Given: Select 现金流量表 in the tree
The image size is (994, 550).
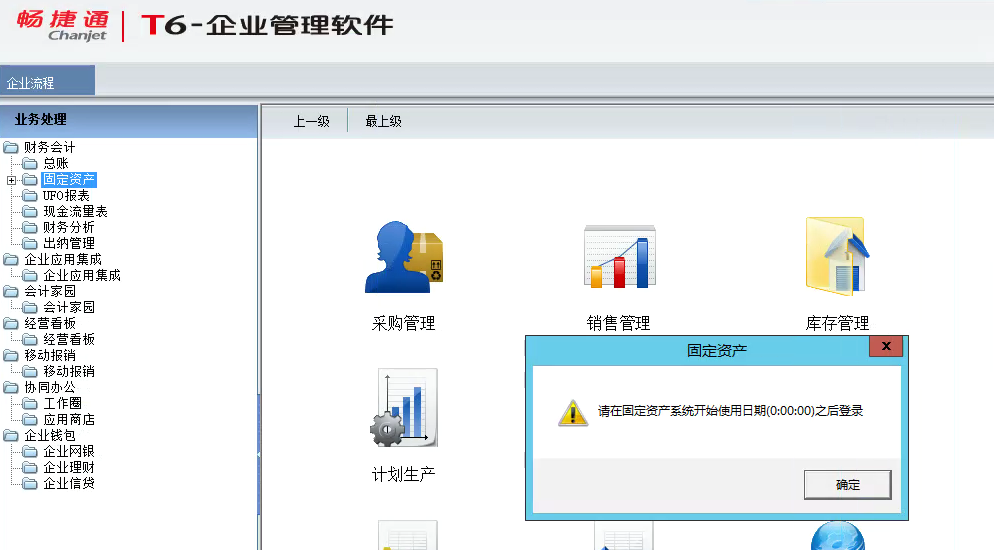Looking at the screenshot, I should (75, 212).
